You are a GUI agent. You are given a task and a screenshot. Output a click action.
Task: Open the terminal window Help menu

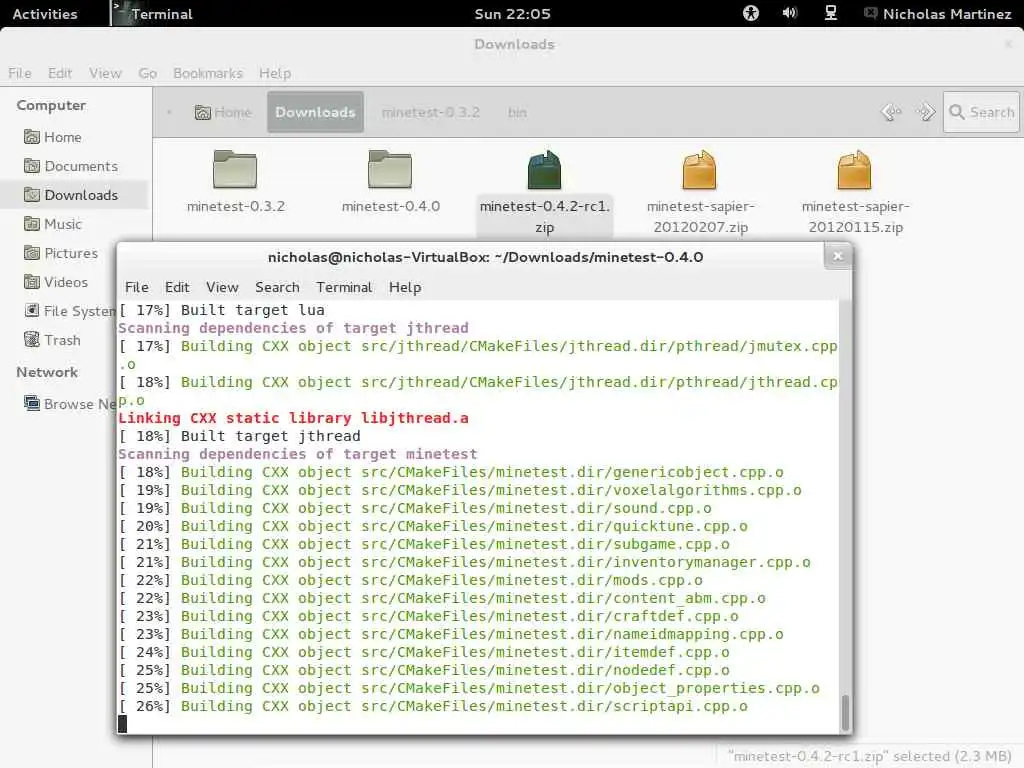tap(405, 287)
